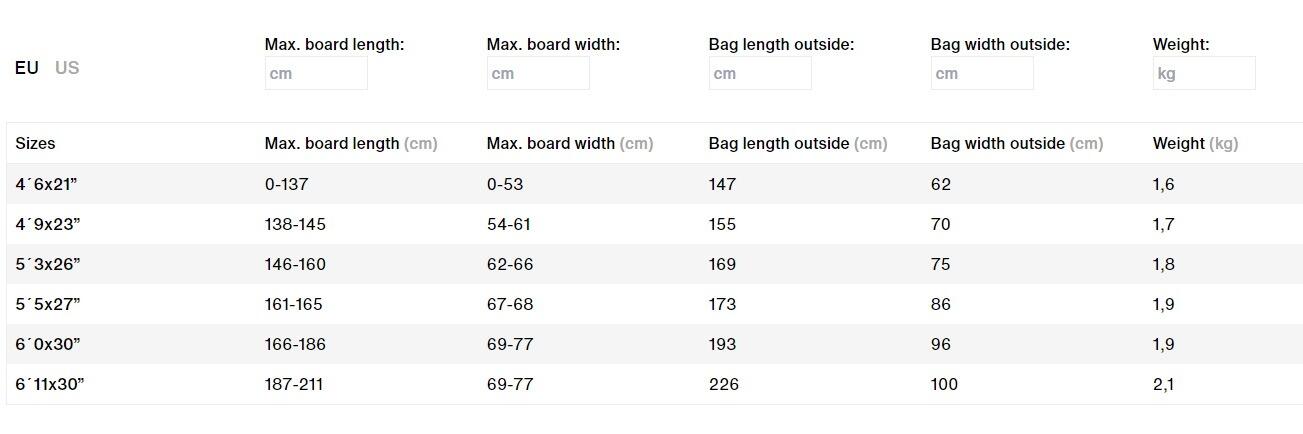
Task: Pick the 5´5x27” size row
Action: pyautogui.click(x=654, y=304)
